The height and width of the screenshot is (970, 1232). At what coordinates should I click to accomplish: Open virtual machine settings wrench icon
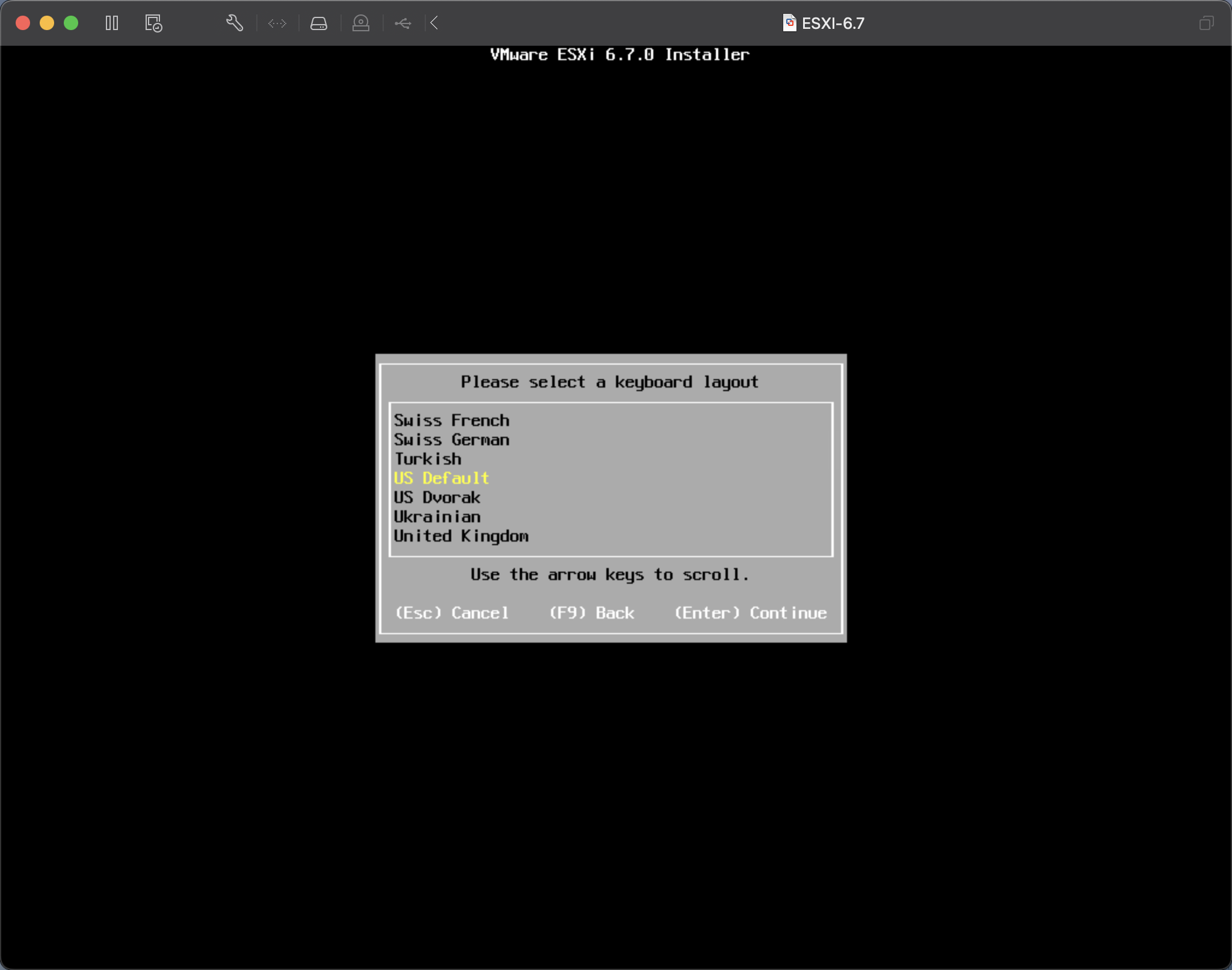[x=234, y=23]
